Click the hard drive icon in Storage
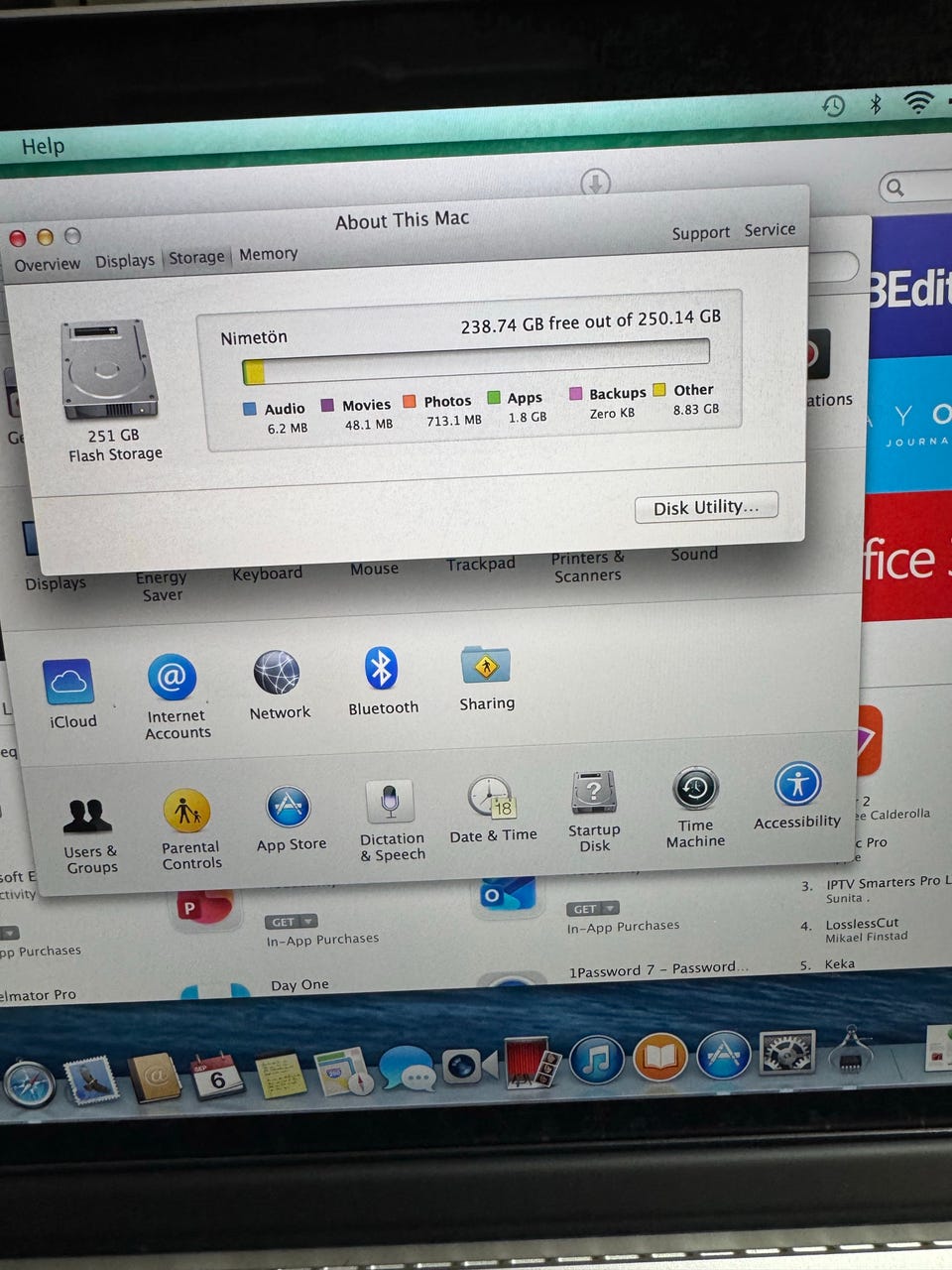Image resolution: width=952 pixels, height=1270 pixels. (x=110, y=369)
